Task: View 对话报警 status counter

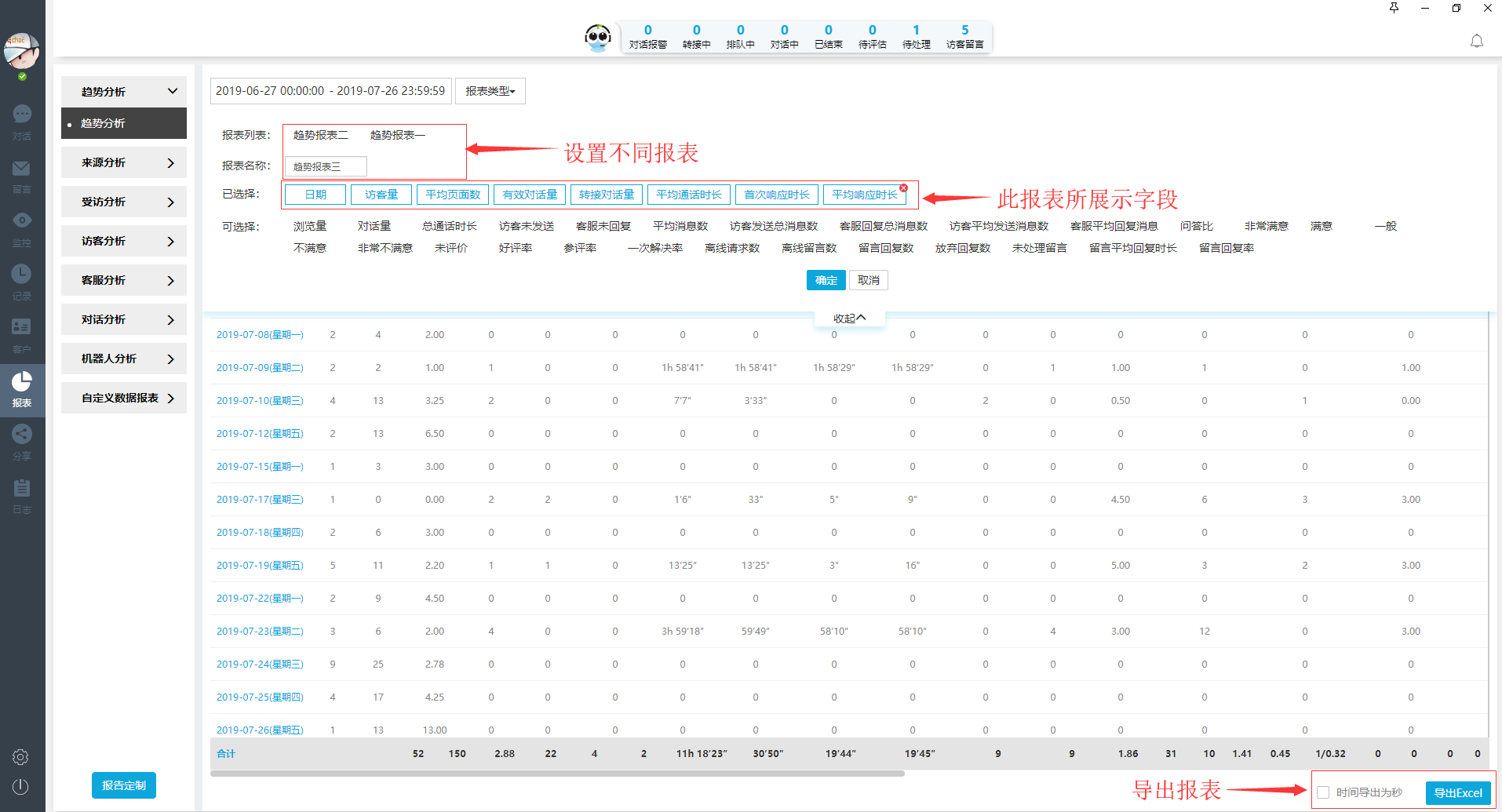Action: point(648,37)
